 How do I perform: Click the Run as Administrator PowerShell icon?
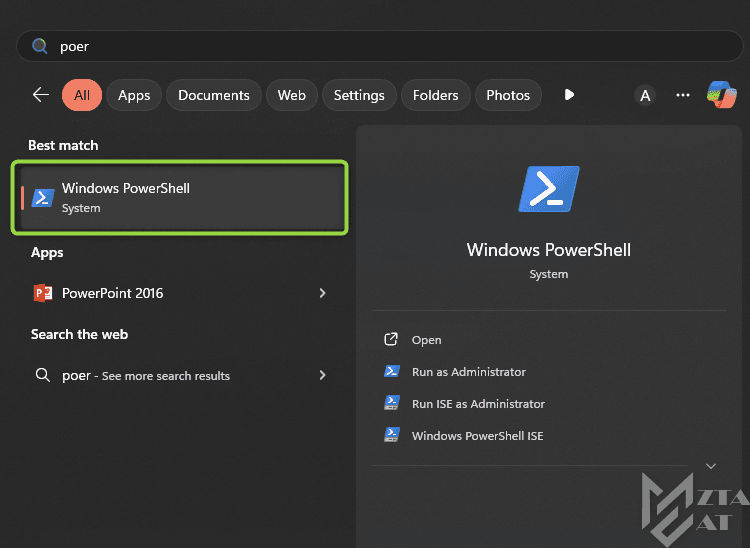pyautogui.click(x=392, y=371)
